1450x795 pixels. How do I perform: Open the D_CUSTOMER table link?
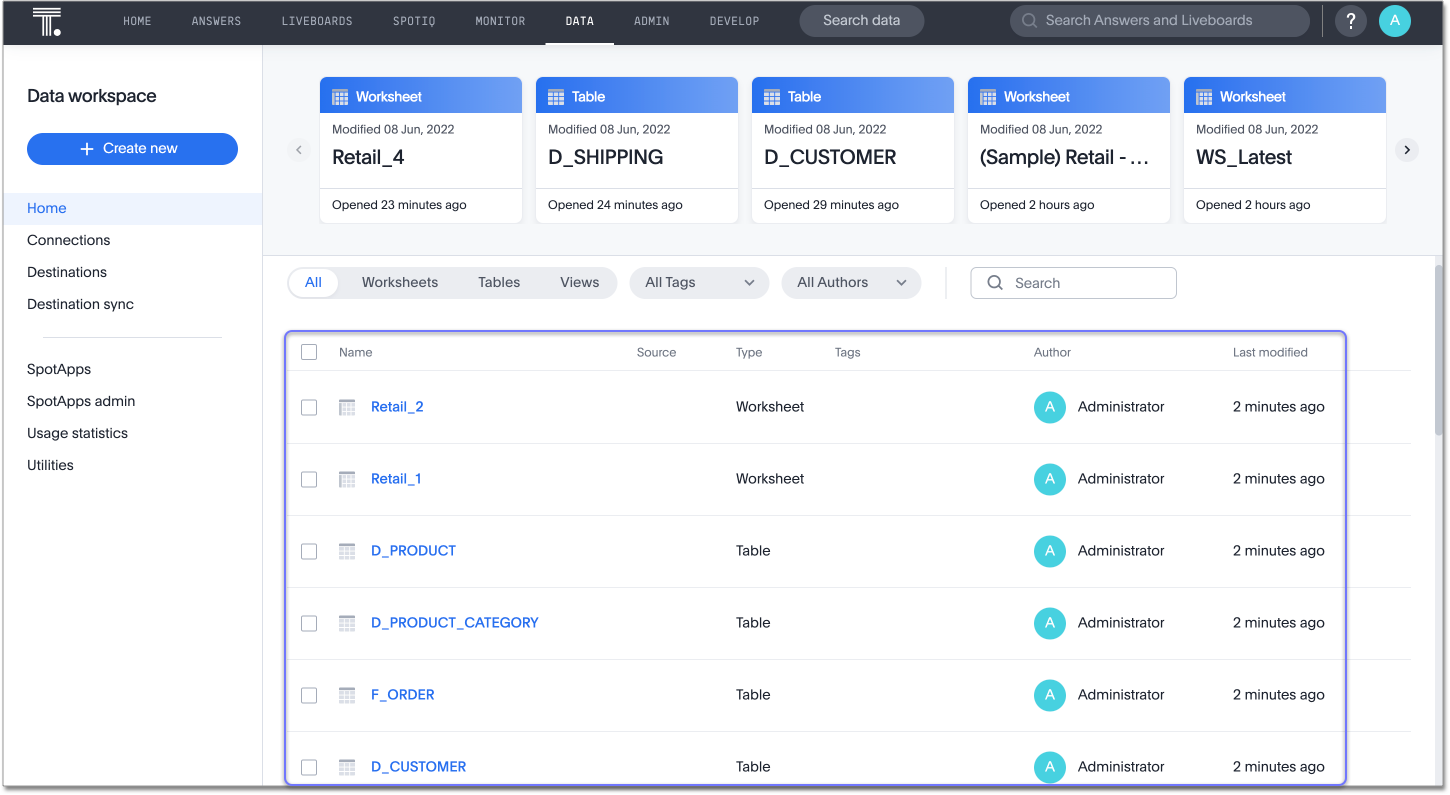coord(419,766)
